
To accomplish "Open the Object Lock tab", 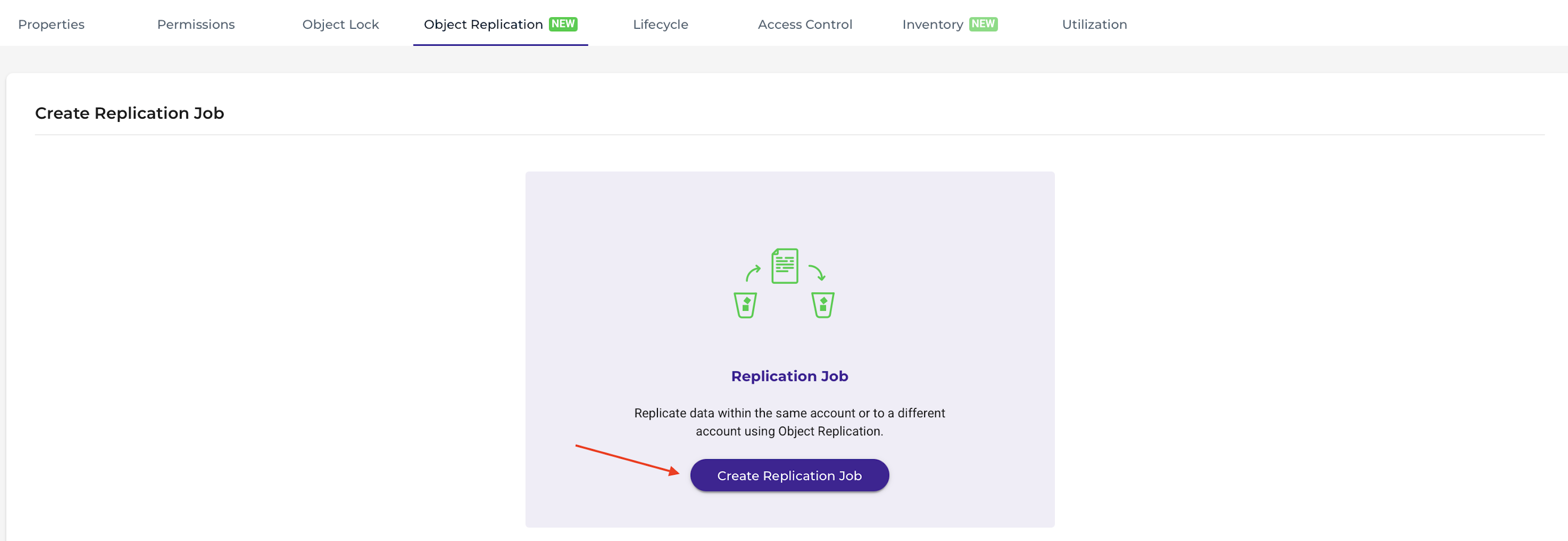I will coord(340,24).
